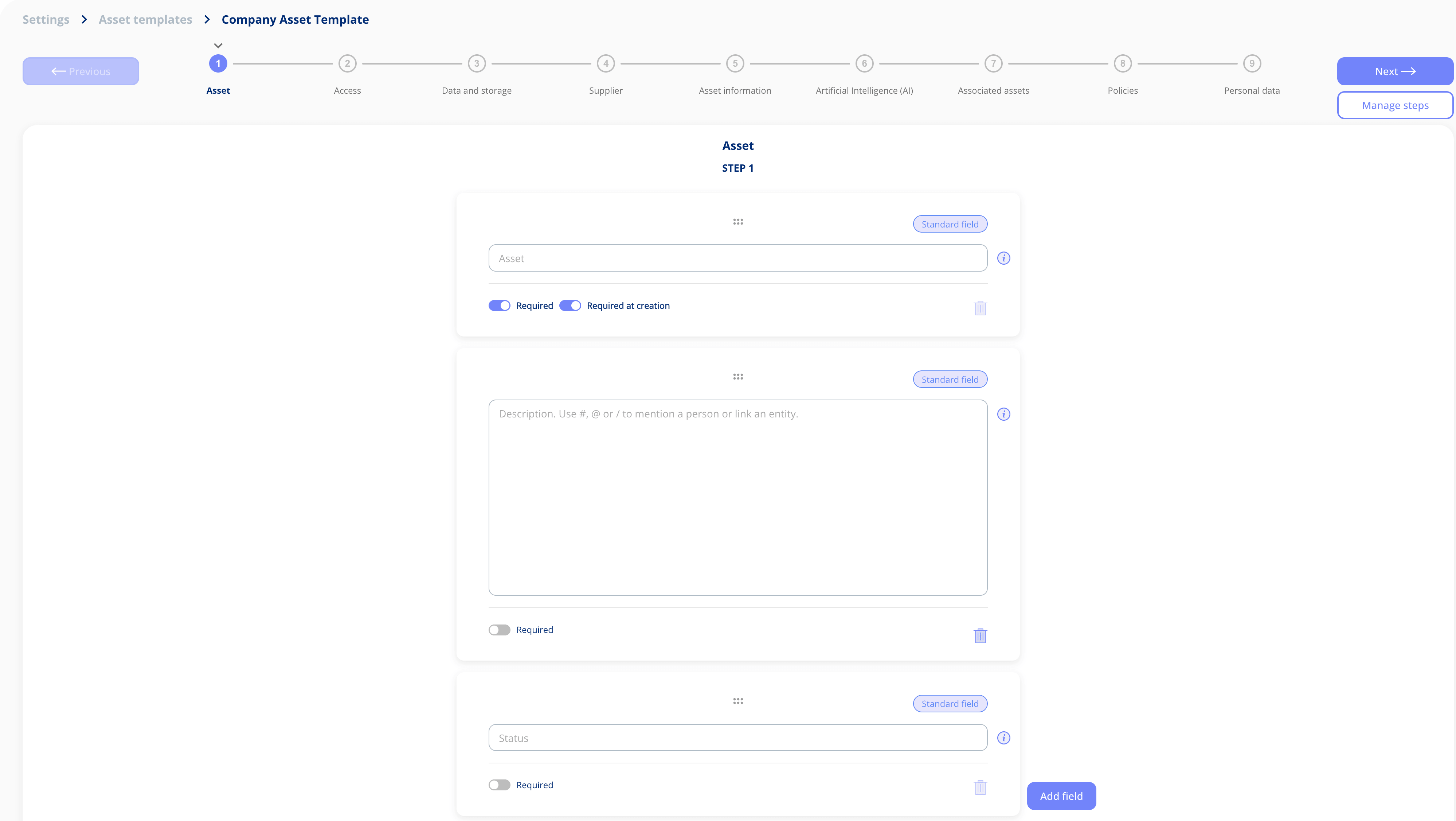The height and width of the screenshot is (821, 1456).
Task: Toggle Required at creation switch
Action: 570,306
